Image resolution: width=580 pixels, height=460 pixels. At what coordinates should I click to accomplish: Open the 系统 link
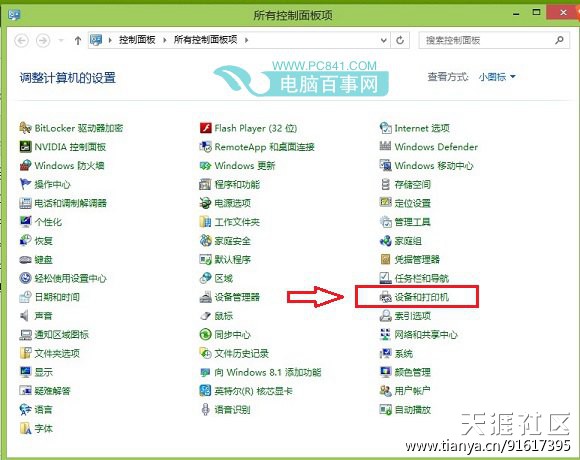tap(404, 353)
